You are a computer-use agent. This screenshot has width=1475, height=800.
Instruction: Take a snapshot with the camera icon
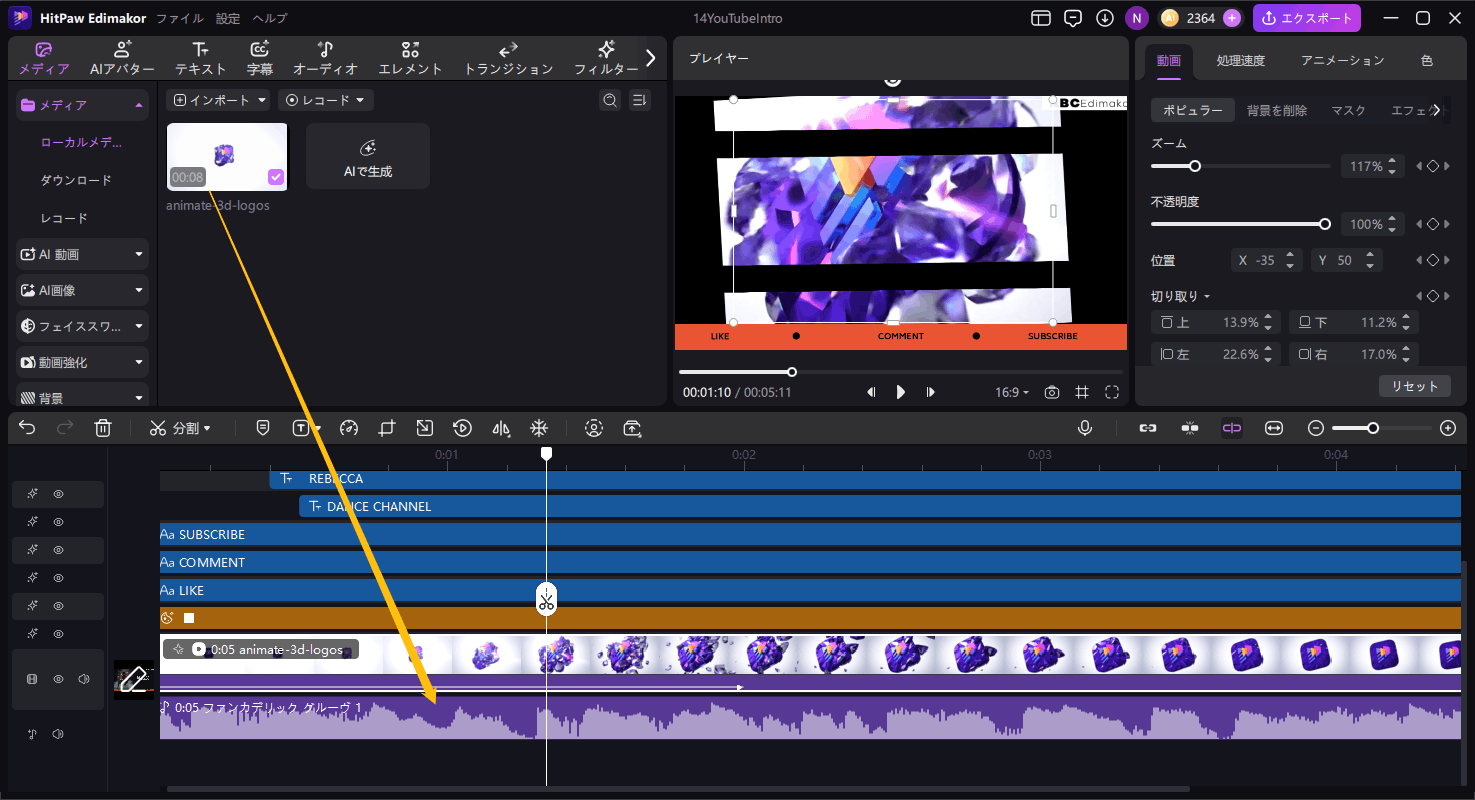[1051, 392]
